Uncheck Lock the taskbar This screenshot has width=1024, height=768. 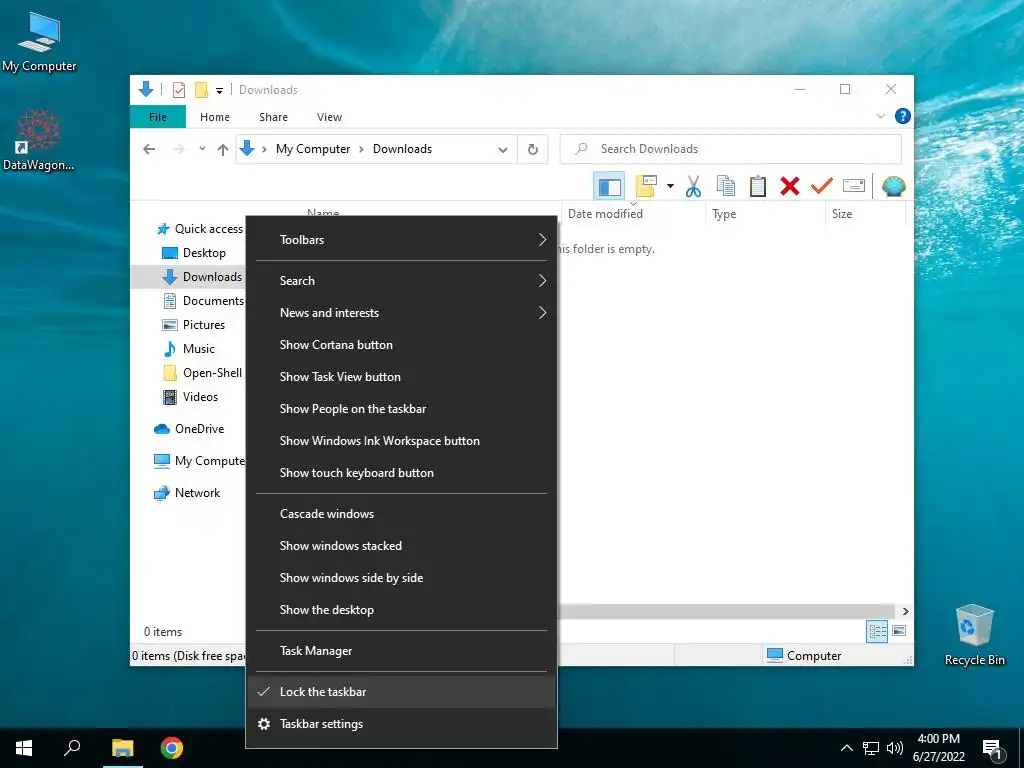(401, 692)
